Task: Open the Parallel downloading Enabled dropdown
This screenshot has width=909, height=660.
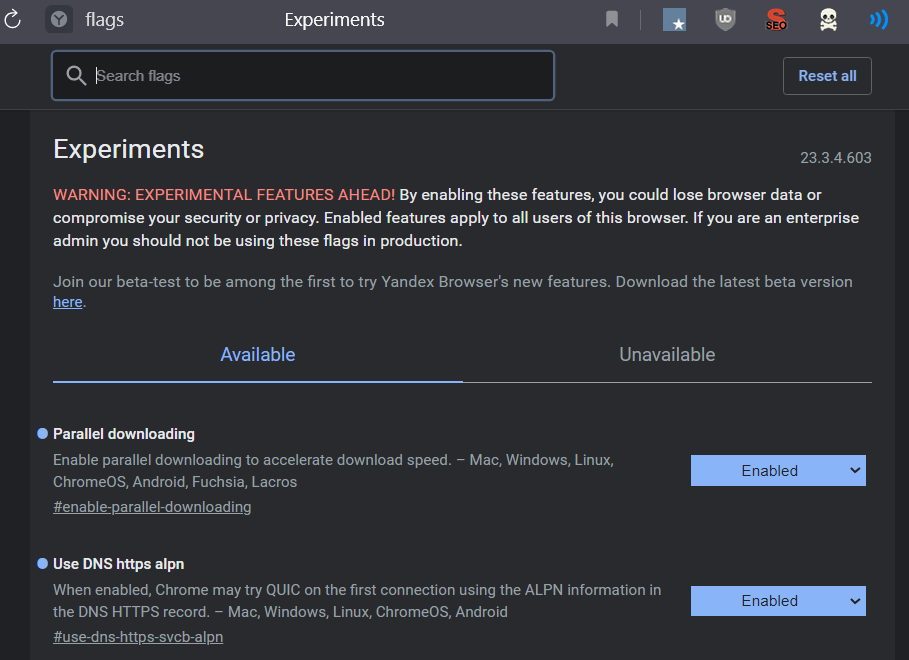Action: coord(778,470)
